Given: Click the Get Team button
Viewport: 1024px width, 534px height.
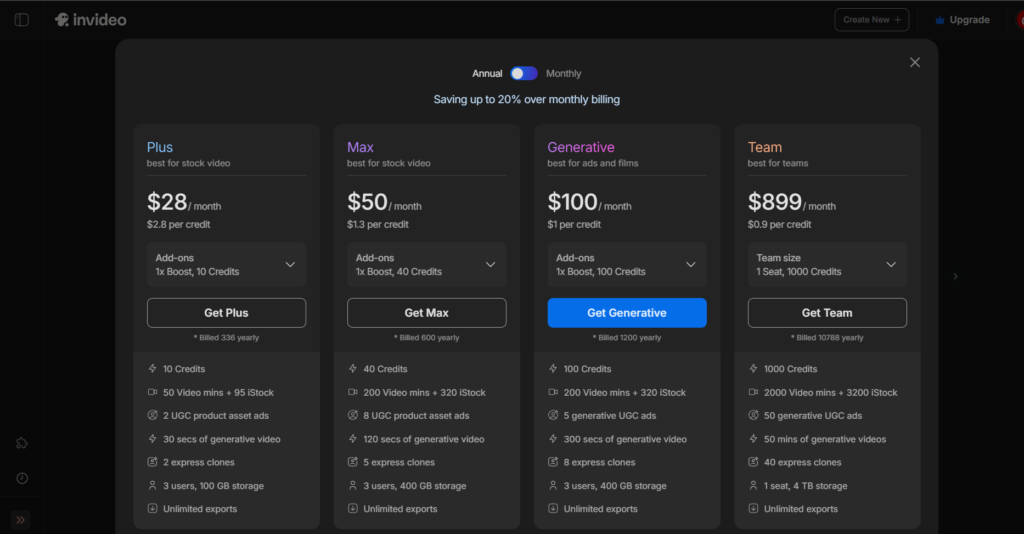Looking at the screenshot, I should 827,313.
